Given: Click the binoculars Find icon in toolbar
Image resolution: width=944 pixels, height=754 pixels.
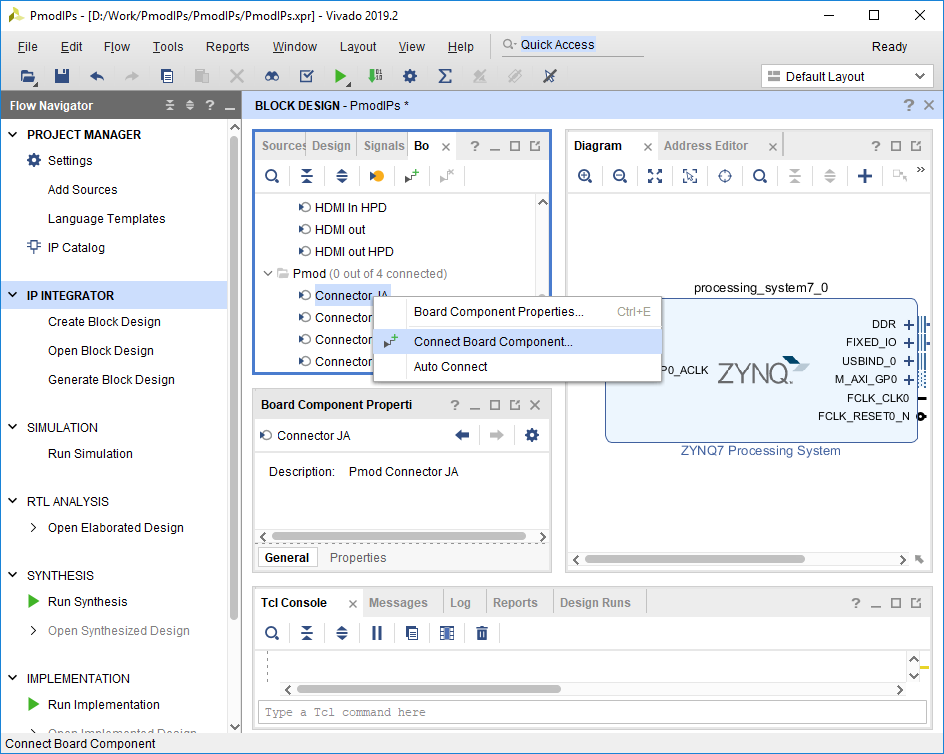Looking at the screenshot, I should click(272, 76).
